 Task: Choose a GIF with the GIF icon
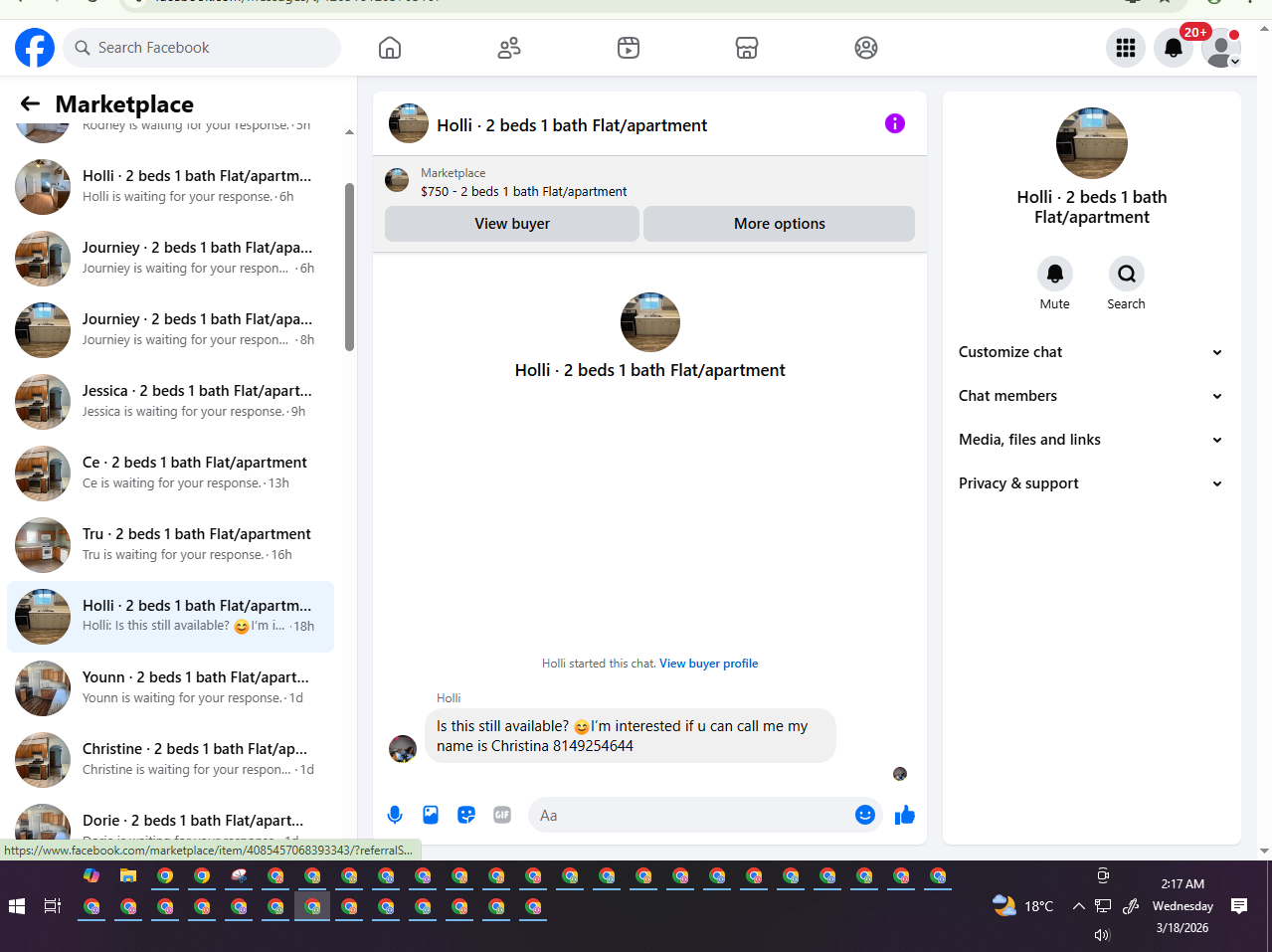[x=502, y=815]
